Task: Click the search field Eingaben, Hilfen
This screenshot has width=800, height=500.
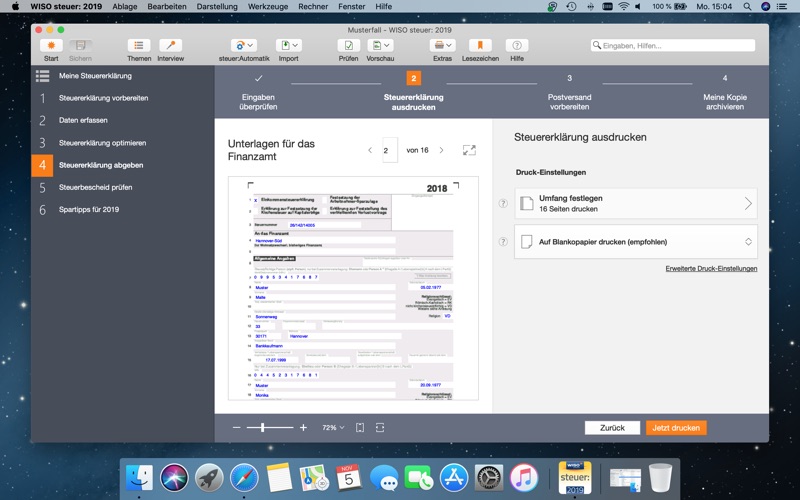Action: [677, 45]
